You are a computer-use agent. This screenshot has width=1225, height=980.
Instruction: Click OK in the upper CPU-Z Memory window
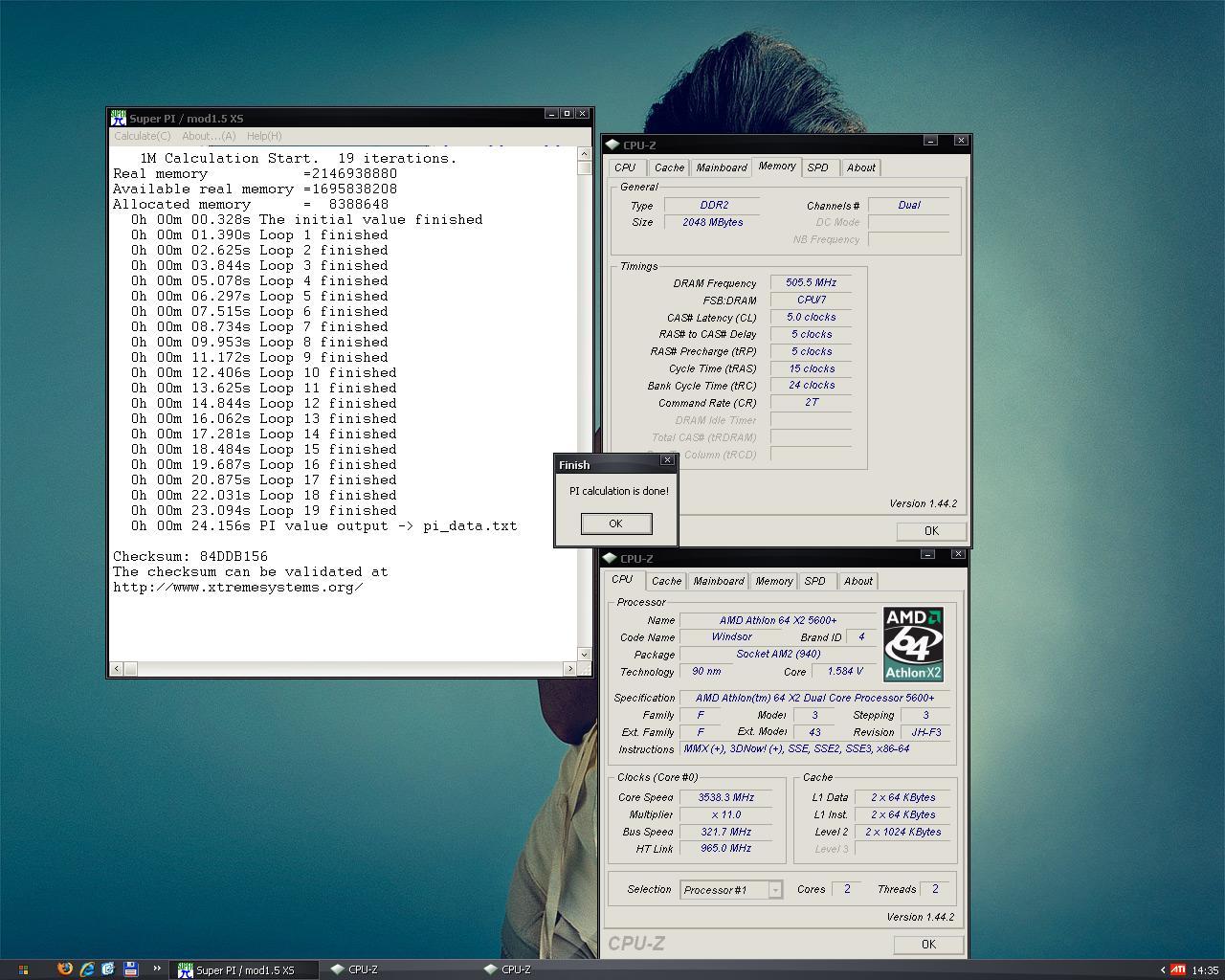click(930, 531)
